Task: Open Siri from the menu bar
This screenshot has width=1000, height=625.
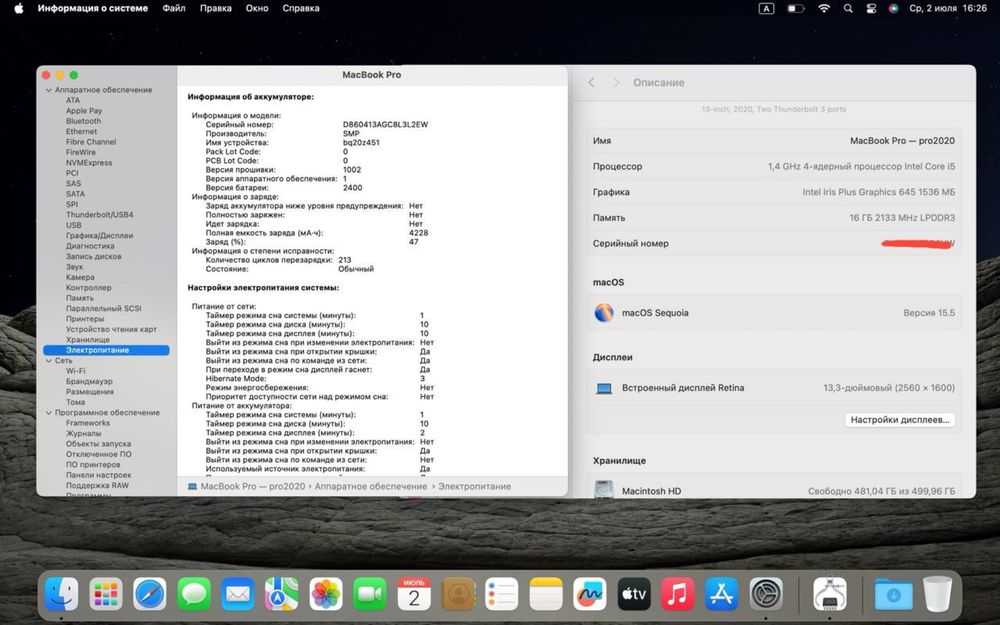Action: (893, 8)
